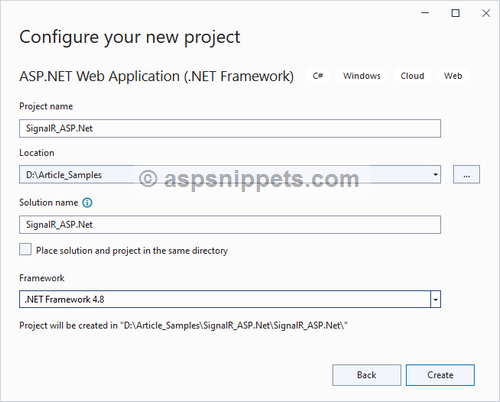Close the configuration dialog with X
This screenshot has height=402, width=500.
486,13
